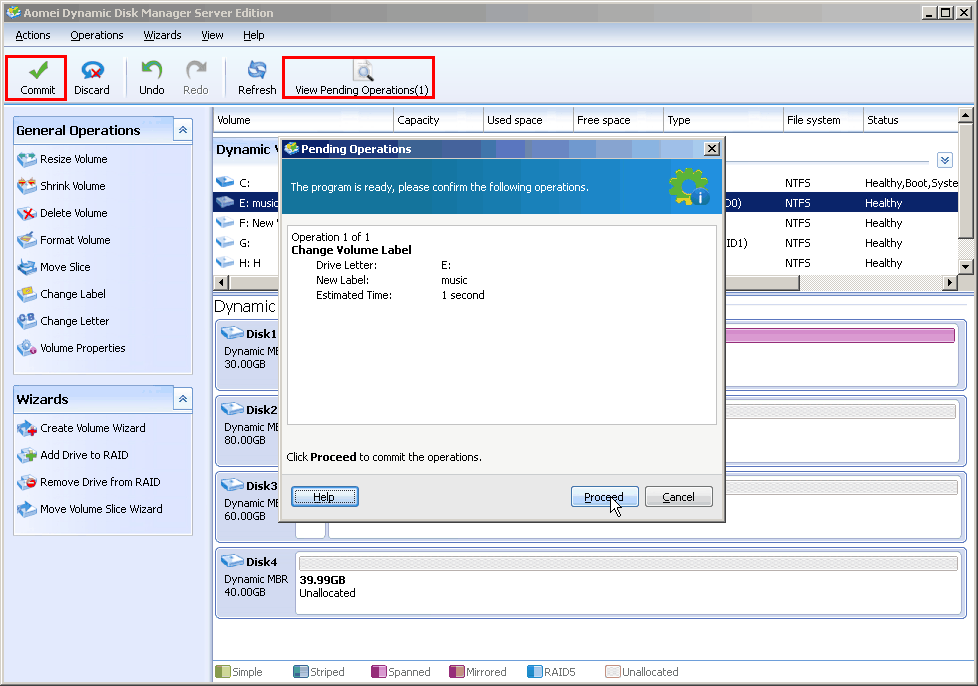The width and height of the screenshot is (978, 686).
Task: Click the Mirrored legend color swatch
Action: click(x=457, y=672)
